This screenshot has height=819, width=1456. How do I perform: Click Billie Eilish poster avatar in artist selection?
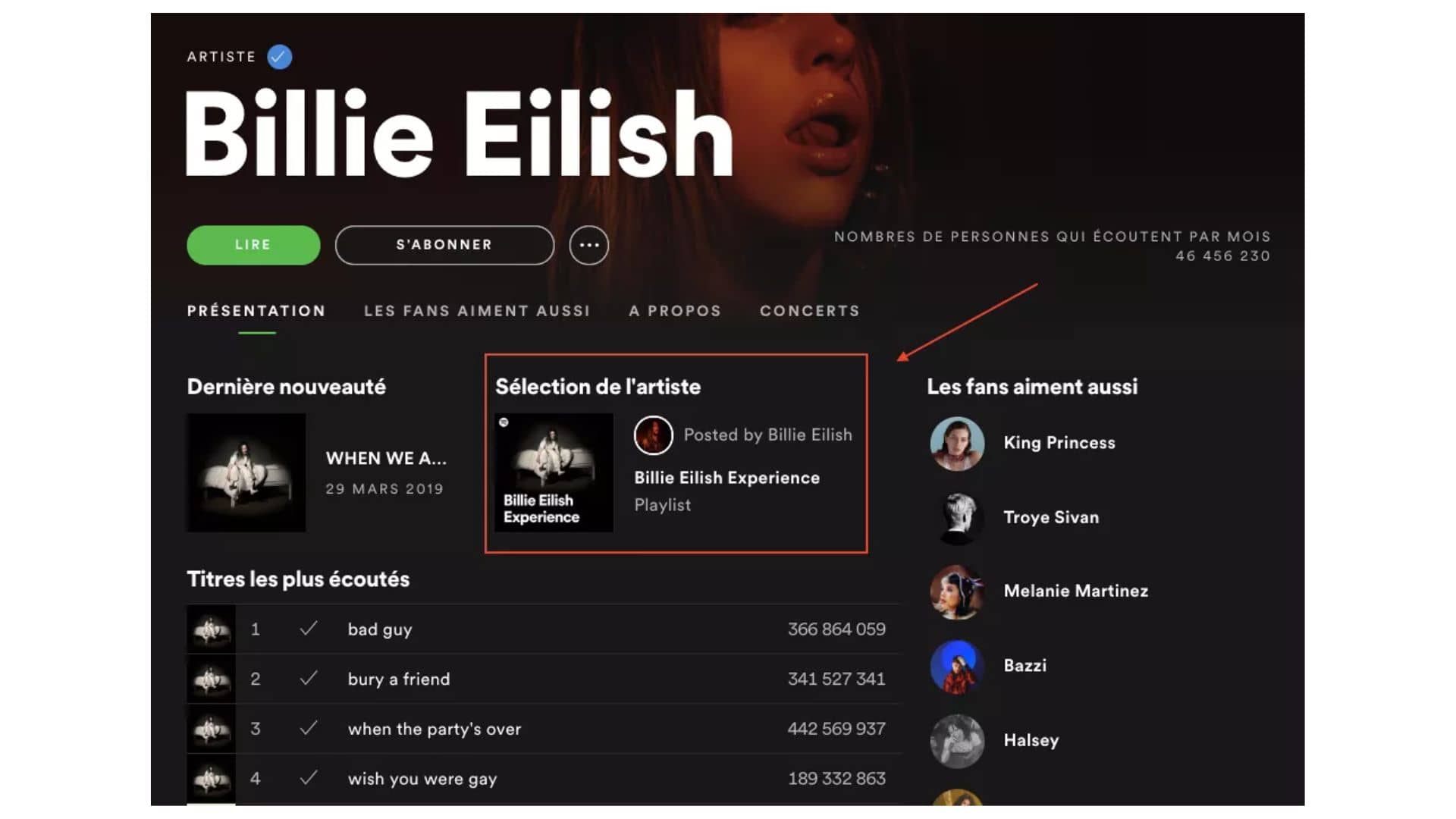point(653,435)
